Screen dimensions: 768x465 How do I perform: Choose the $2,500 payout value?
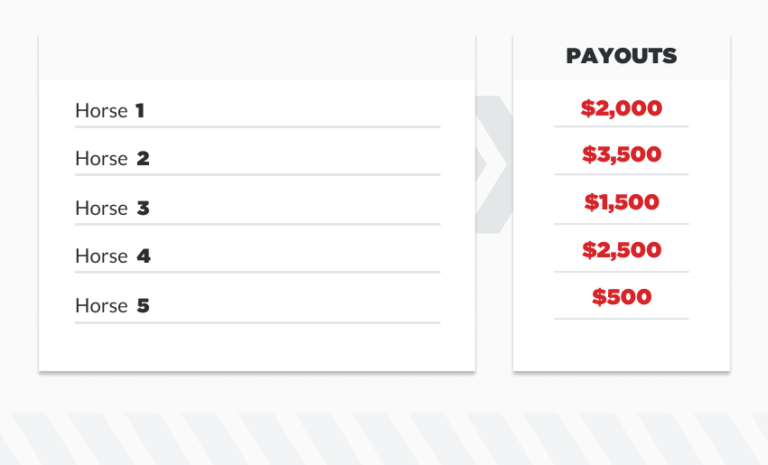click(621, 249)
